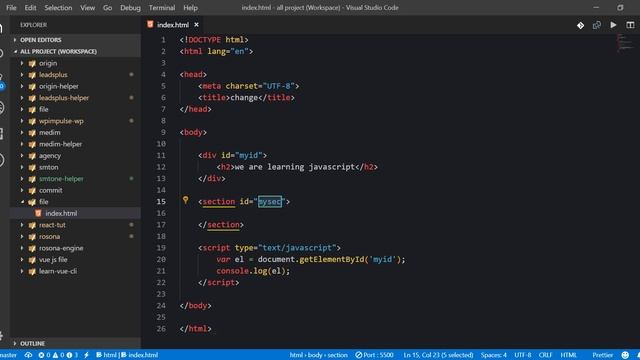Expand the leadsplus folder

[x=76, y=75]
